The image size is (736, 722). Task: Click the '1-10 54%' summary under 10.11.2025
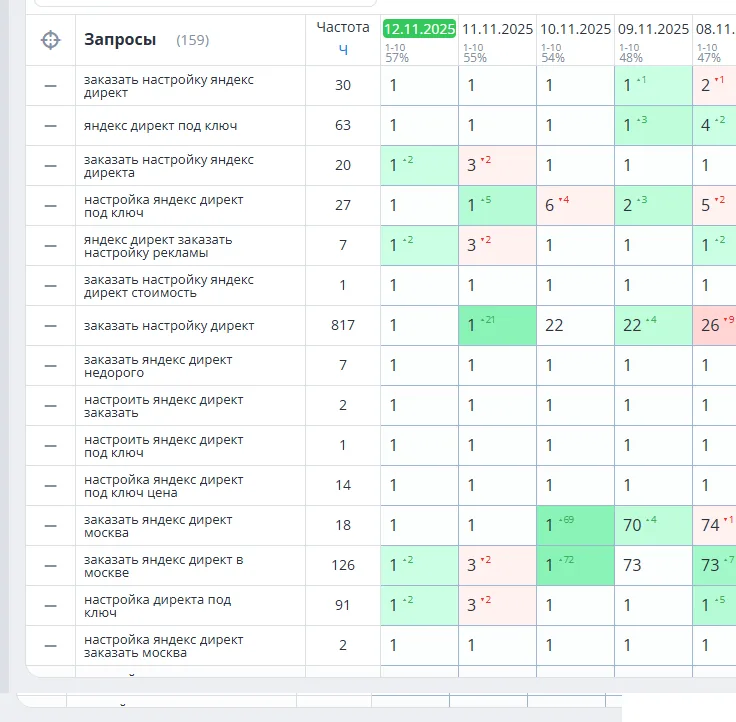pos(552,53)
